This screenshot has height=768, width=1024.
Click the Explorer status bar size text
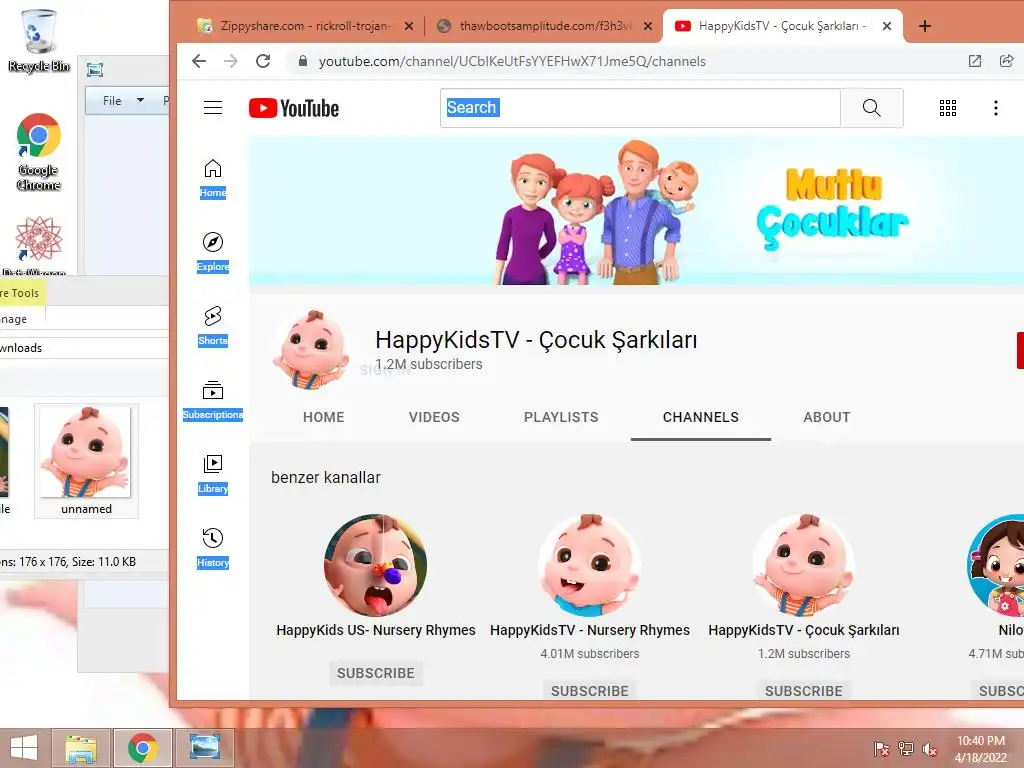click(68, 562)
